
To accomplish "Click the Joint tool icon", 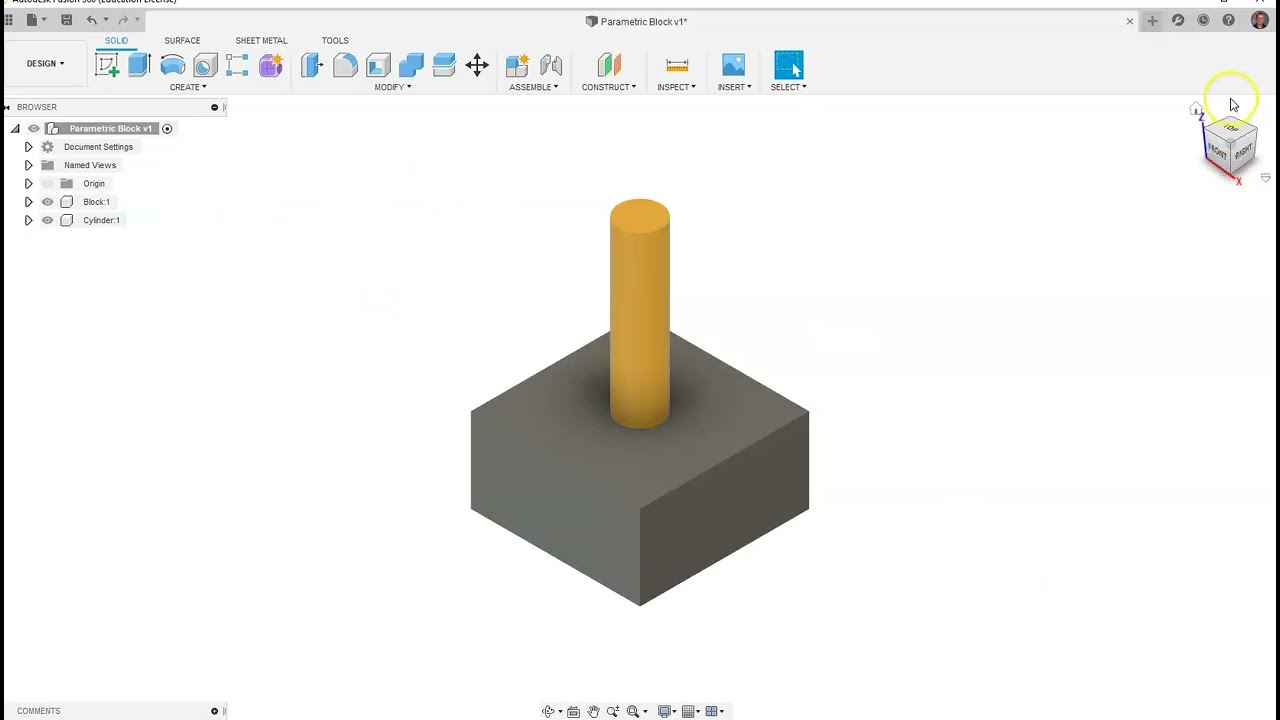I will (x=551, y=66).
